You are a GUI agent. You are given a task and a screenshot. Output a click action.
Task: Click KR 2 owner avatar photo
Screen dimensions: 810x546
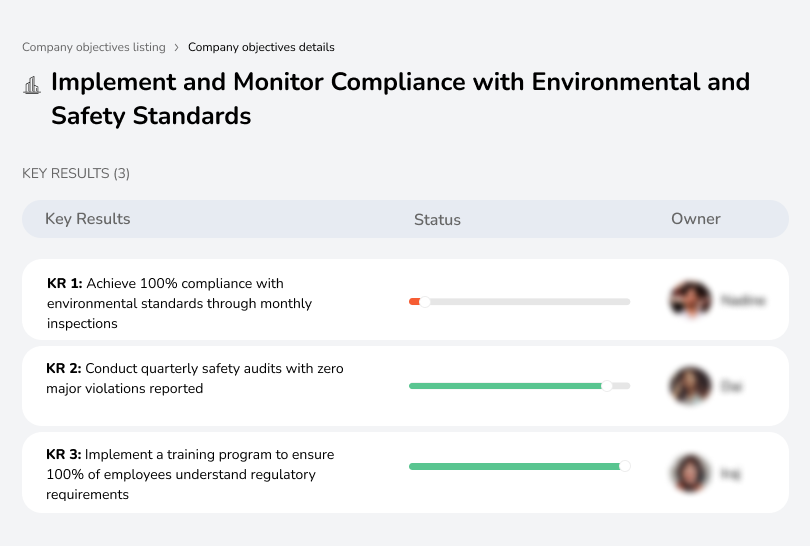(x=690, y=385)
